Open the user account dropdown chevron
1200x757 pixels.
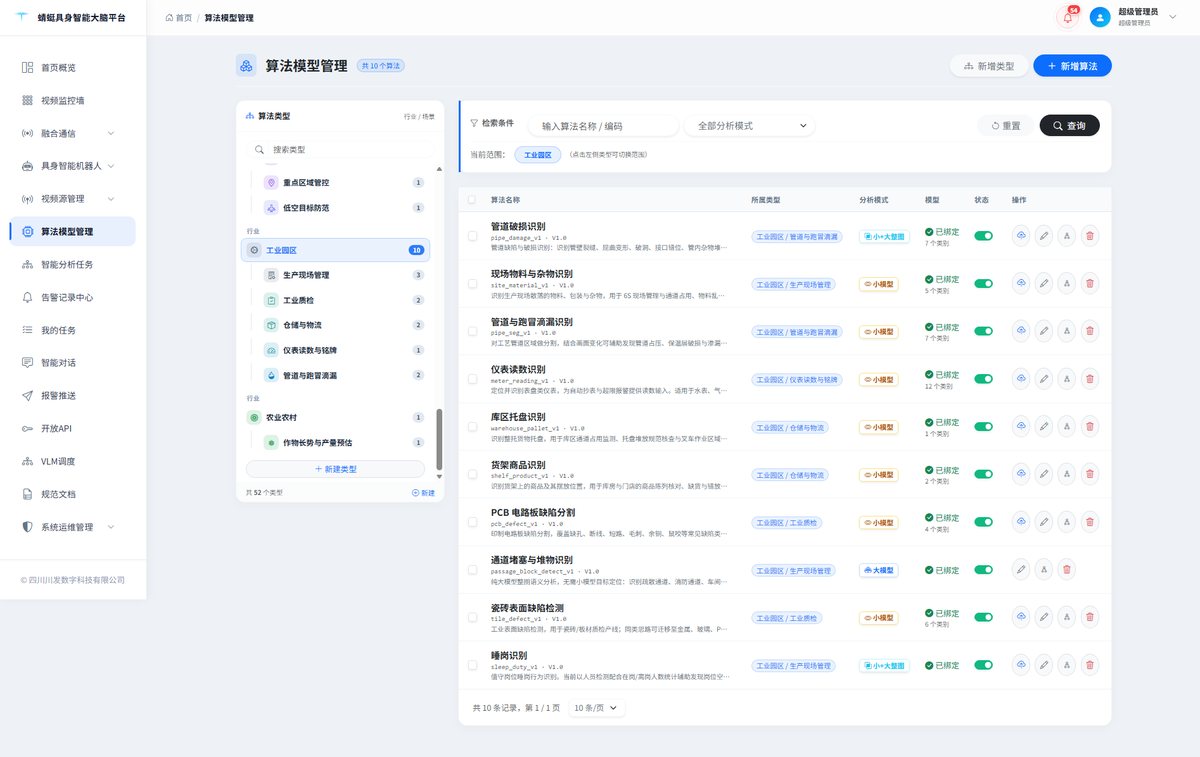(1173, 16)
